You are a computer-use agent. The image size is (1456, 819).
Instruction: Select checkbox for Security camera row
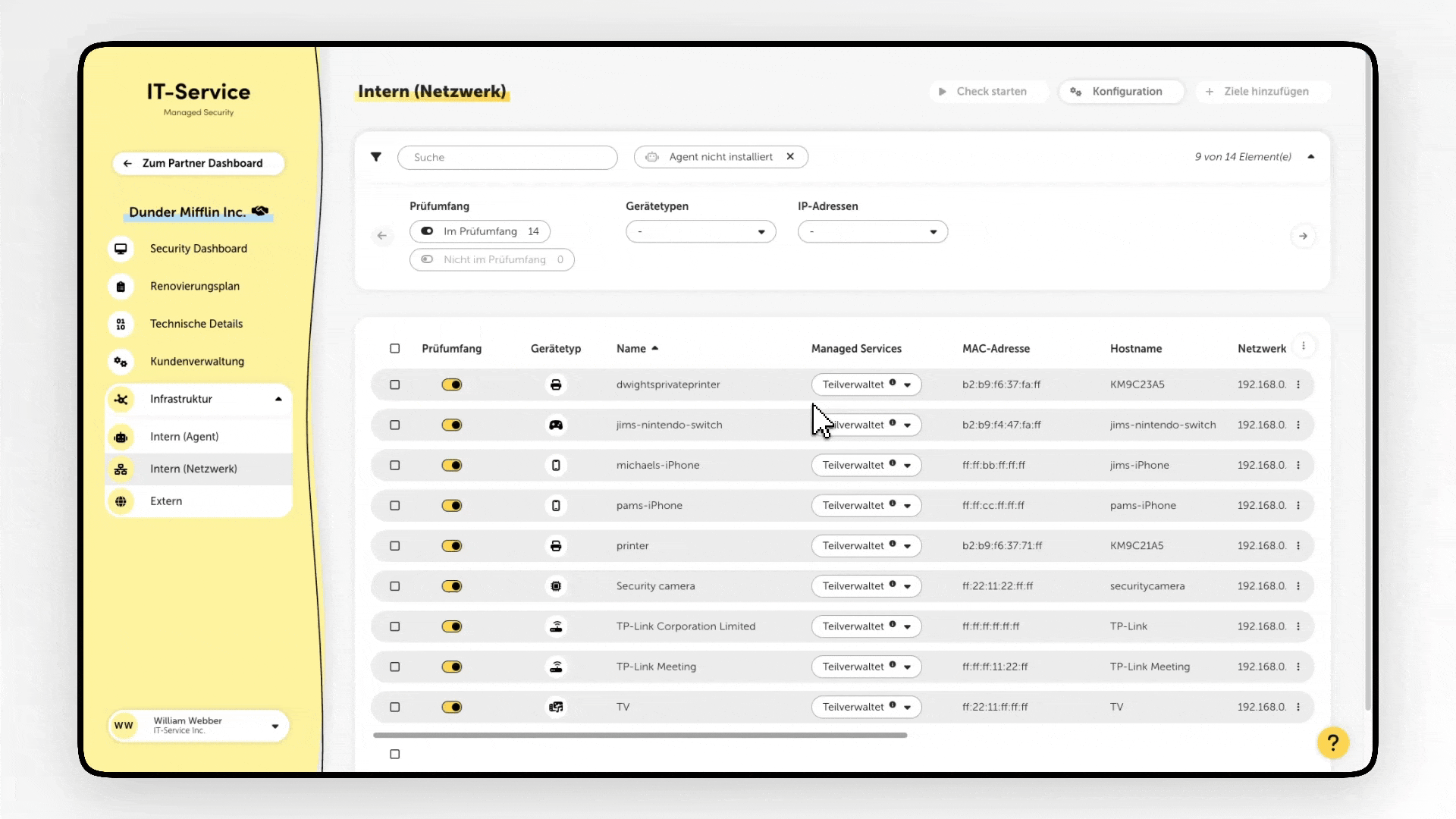pos(394,586)
